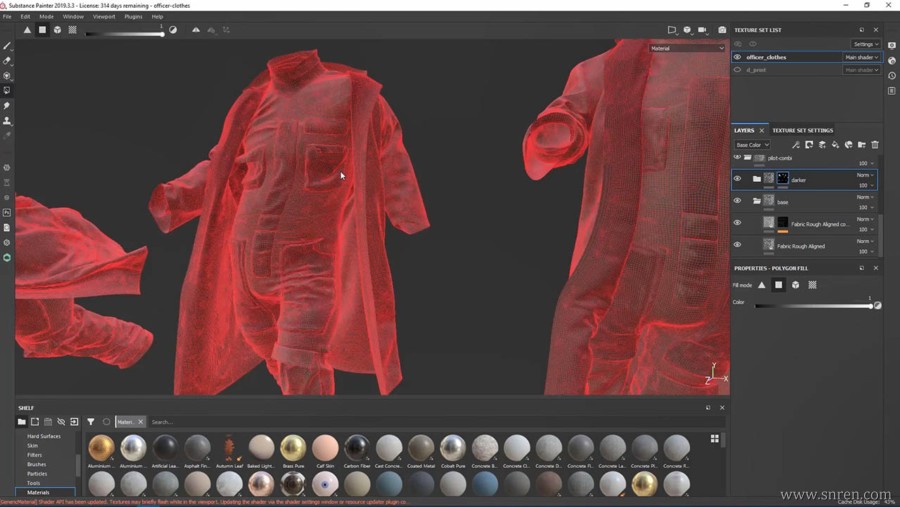Screen dimensions: 900x507
Task: Open Main shader dropdown for officer_clothes
Action: tap(861, 57)
